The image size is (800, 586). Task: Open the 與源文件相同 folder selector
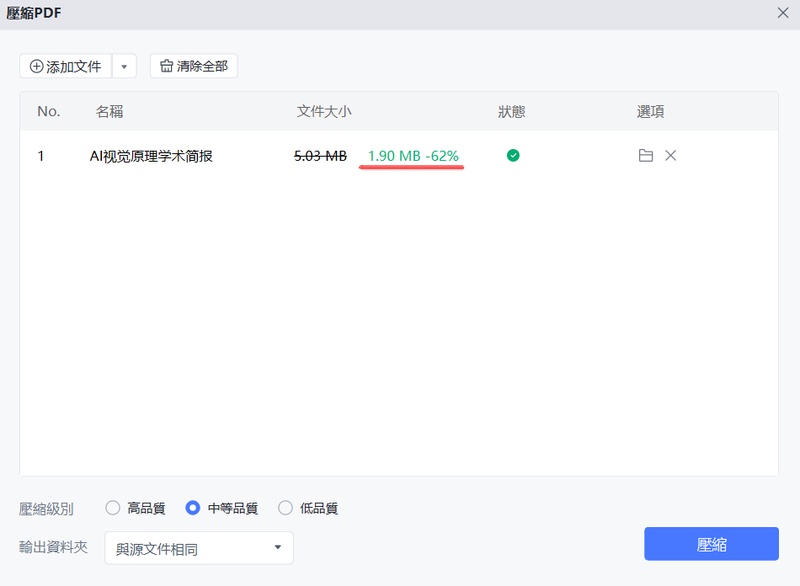click(x=197, y=547)
